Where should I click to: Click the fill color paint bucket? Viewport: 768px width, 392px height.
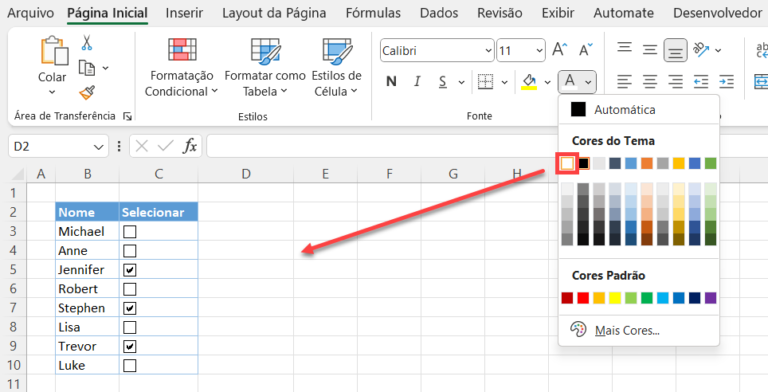(x=529, y=81)
